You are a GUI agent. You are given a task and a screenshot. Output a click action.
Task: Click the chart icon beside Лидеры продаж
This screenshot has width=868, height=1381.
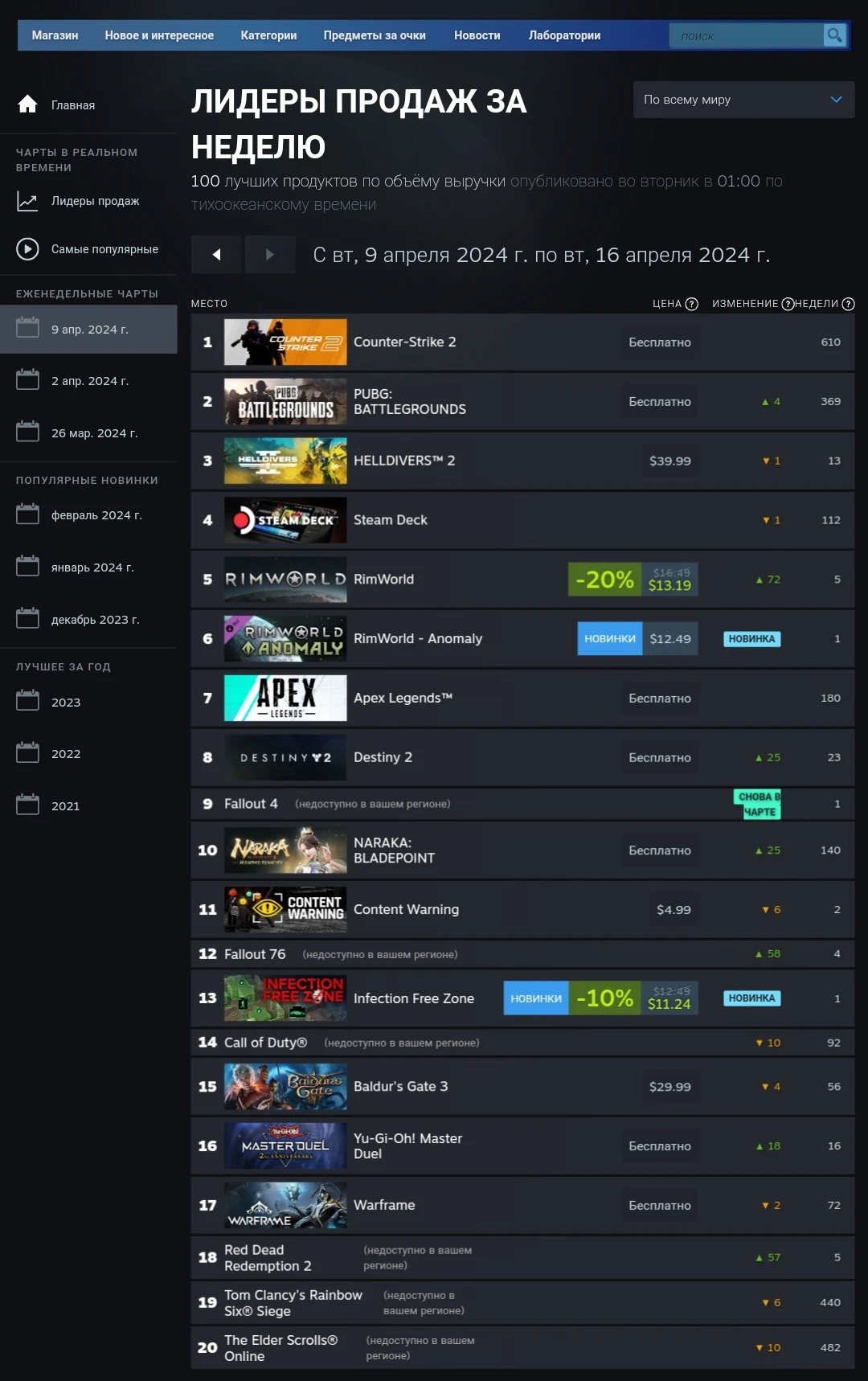(27, 201)
